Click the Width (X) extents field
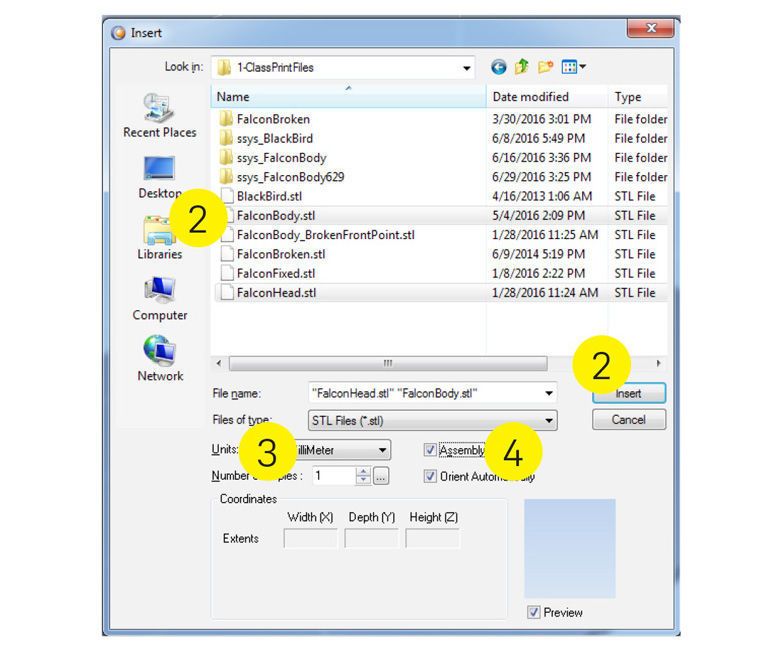Viewport: 781px width, 650px height. (x=310, y=538)
